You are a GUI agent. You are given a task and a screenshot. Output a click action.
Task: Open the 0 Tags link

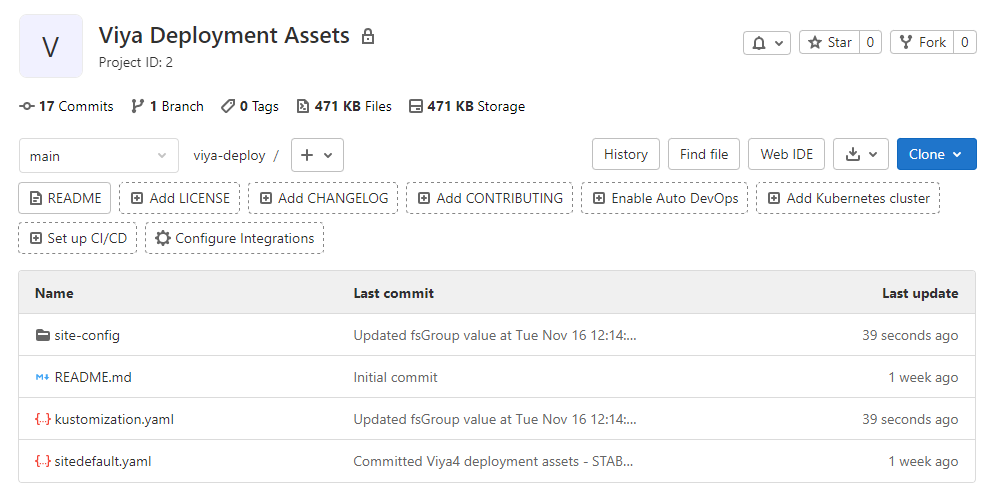coord(250,106)
